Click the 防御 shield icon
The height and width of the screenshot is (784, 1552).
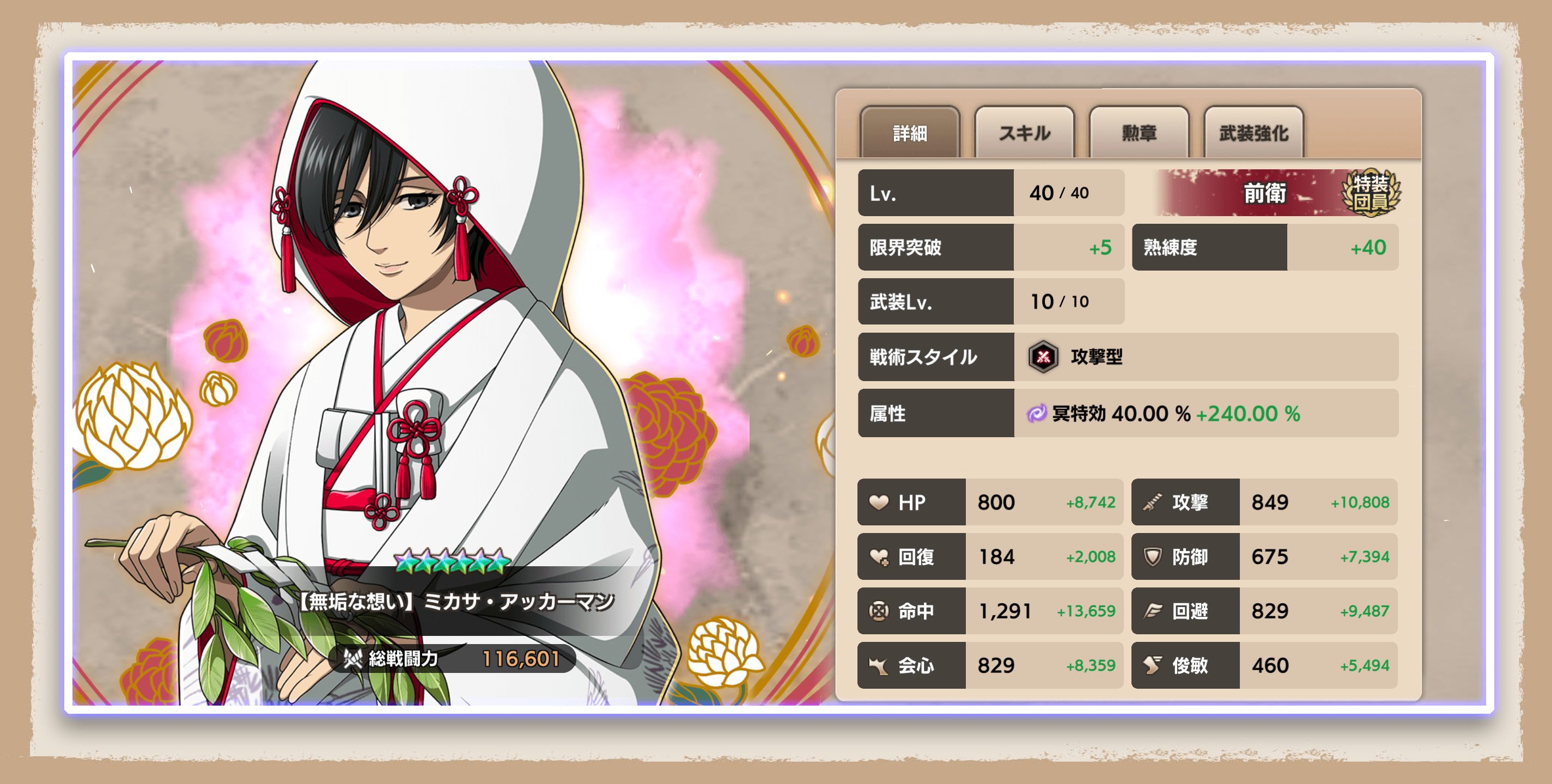tap(1152, 556)
